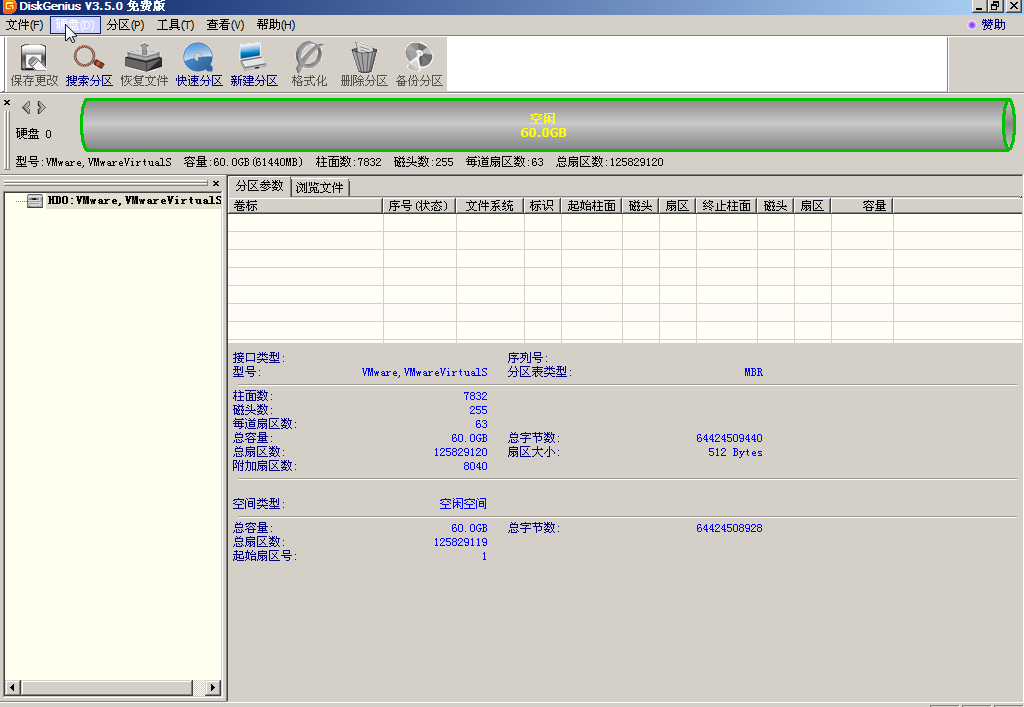Screen dimensions: 1024x707
Task: Start 快速分区 (Quick Partition) from the toolbar
Action: [199, 64]
